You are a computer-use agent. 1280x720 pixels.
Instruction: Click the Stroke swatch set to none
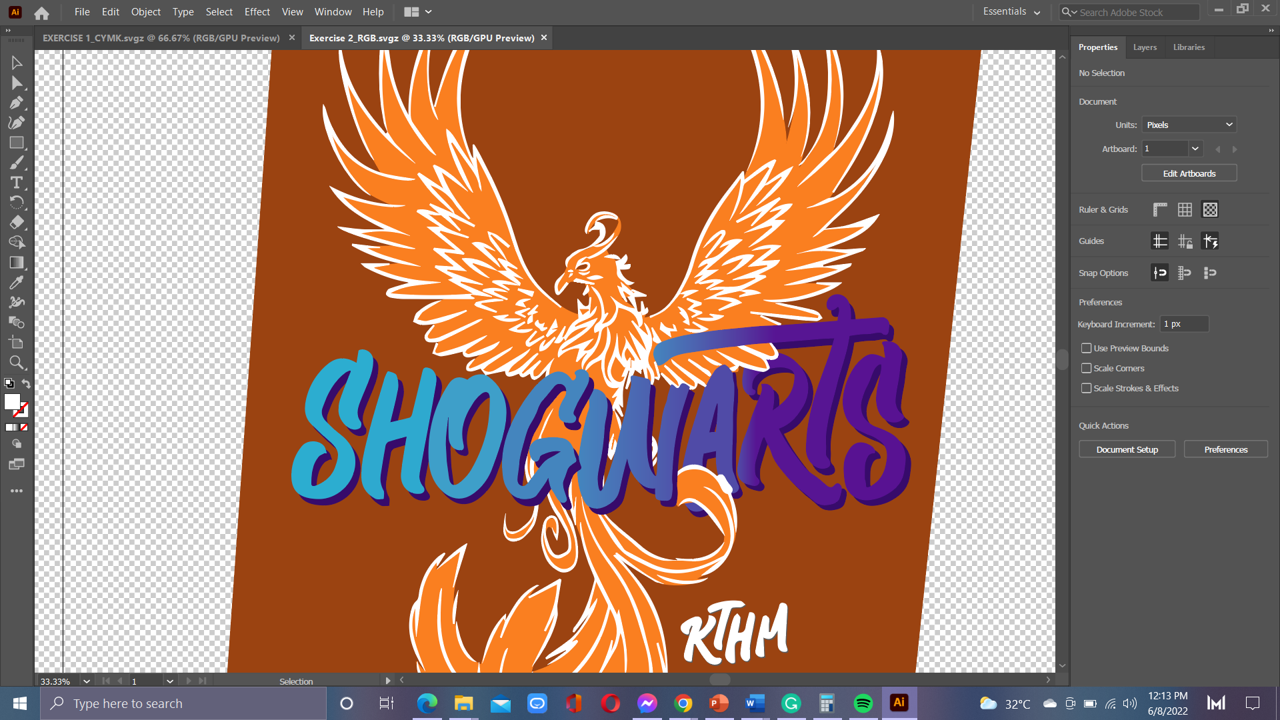point(21,410)
